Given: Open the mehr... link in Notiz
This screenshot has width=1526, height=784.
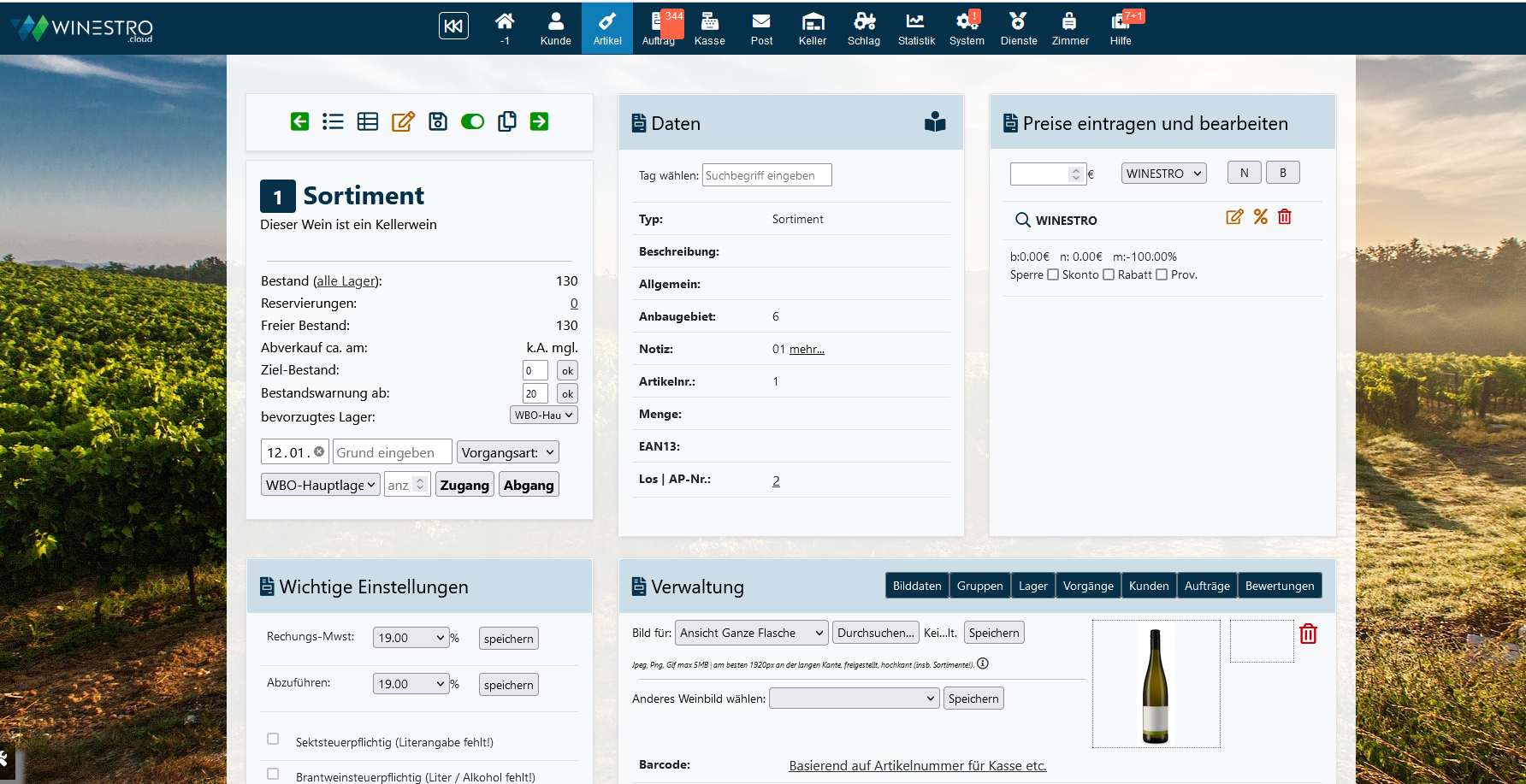Looking at the screenshot, I should click(x=807, y=349).
